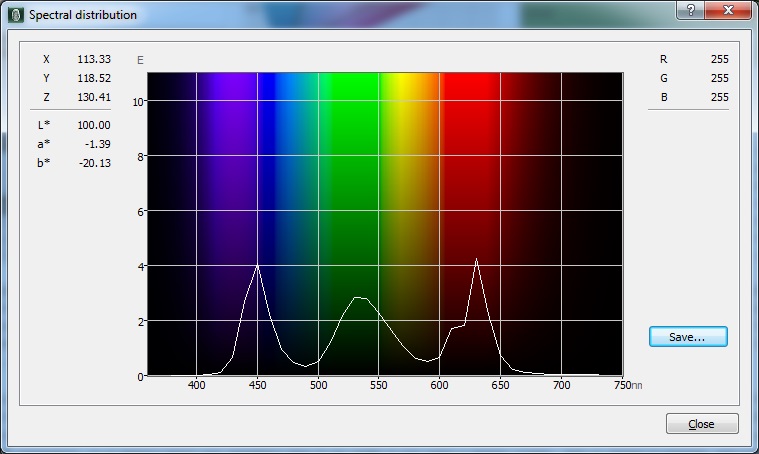Screen dimensions: 759x454
Task: Click the a* value -1.39
Action: (96, 144)
